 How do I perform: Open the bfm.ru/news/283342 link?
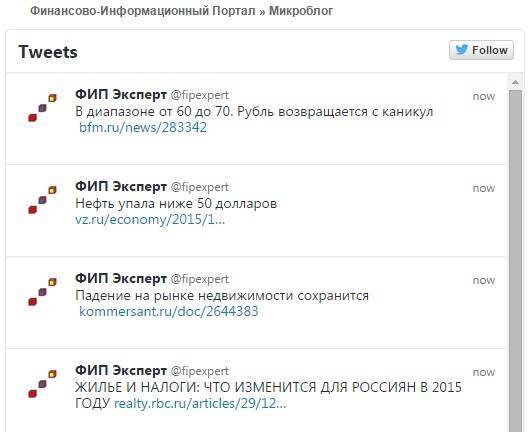[x=143, y=127]
